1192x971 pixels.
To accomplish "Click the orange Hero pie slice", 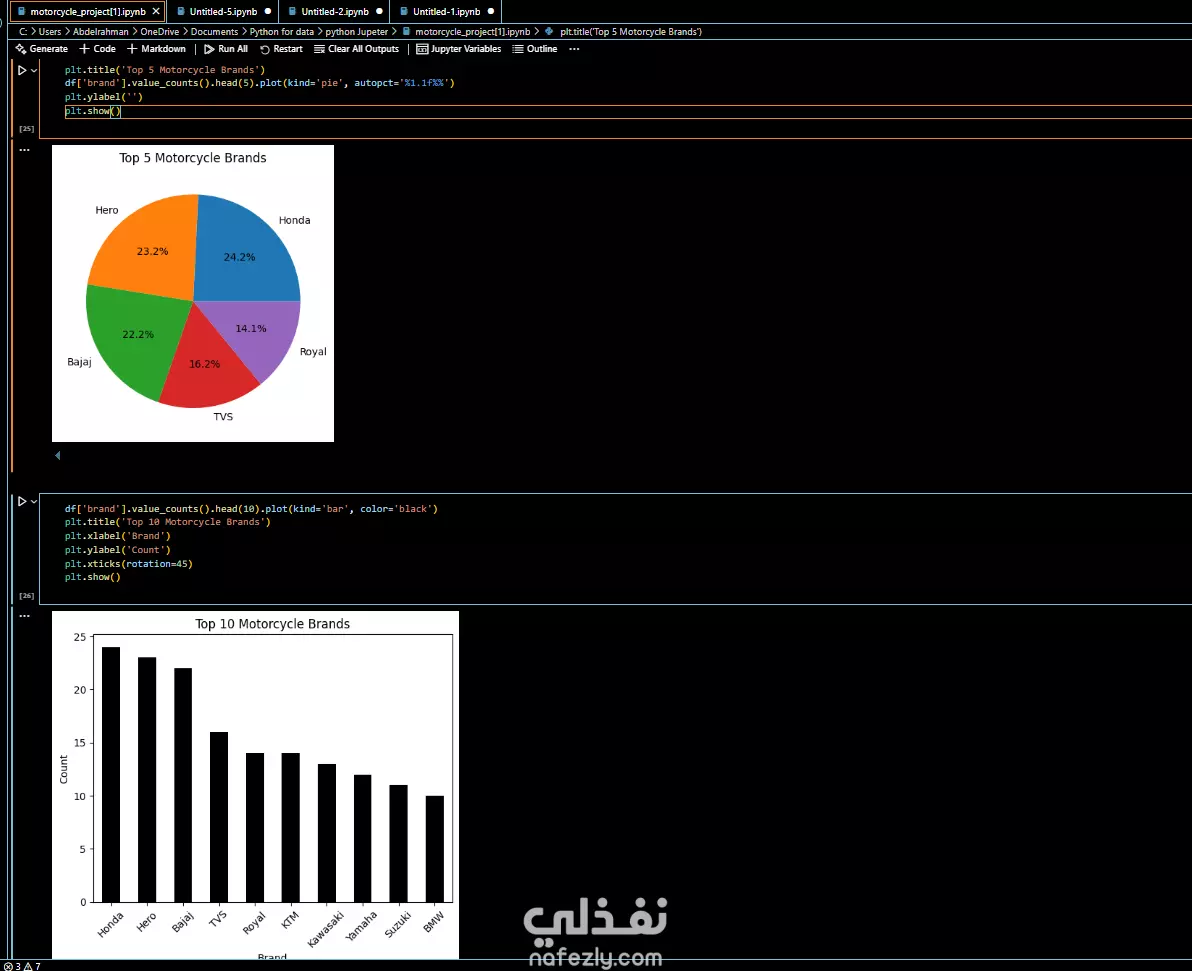I will point(148,247).
